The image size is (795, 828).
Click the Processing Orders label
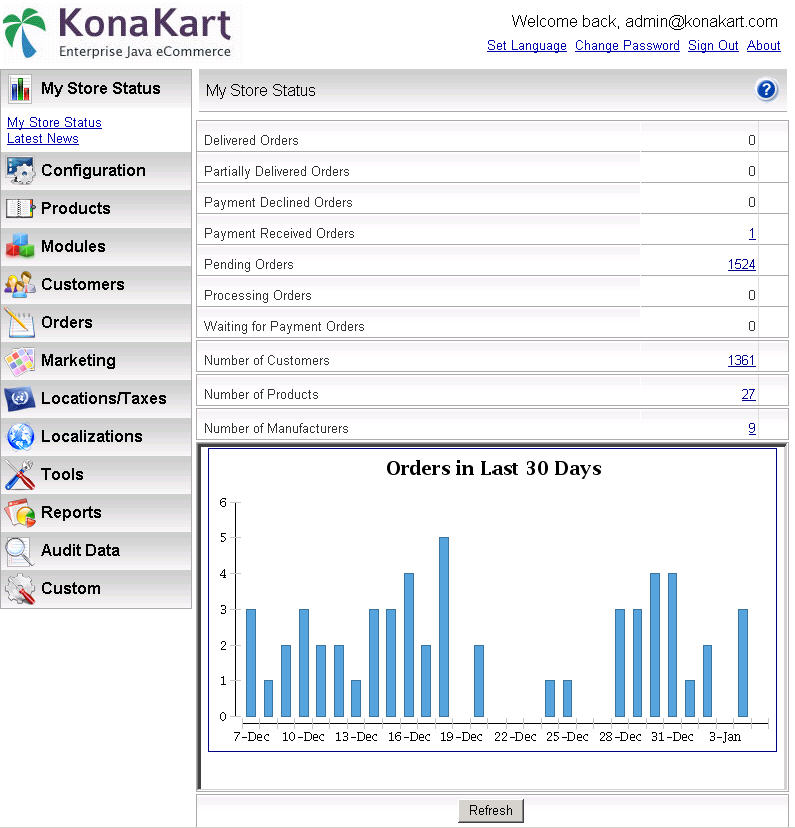tap(258, 296)
